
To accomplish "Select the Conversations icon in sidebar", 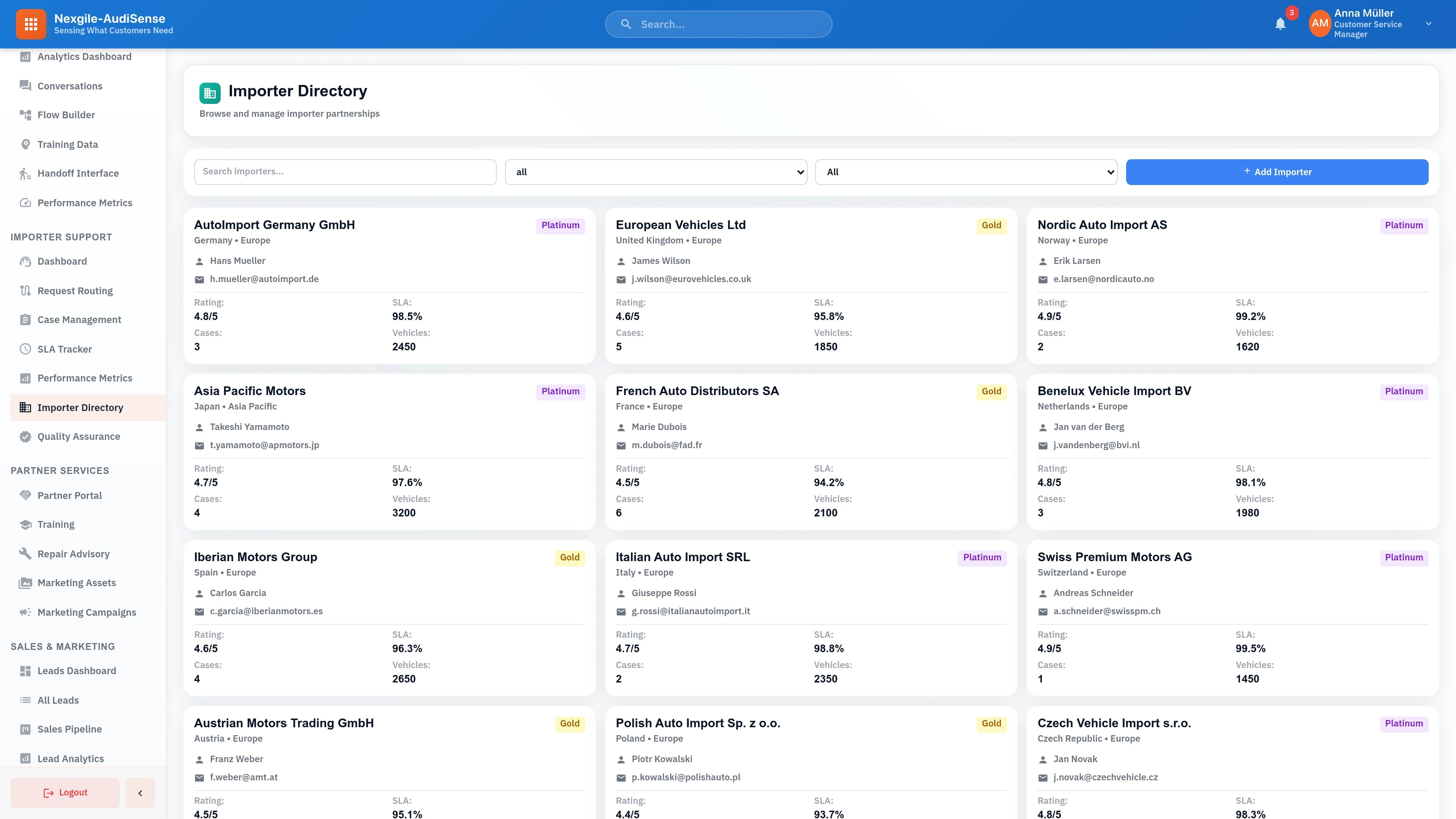I will click(x=25, y=85).
